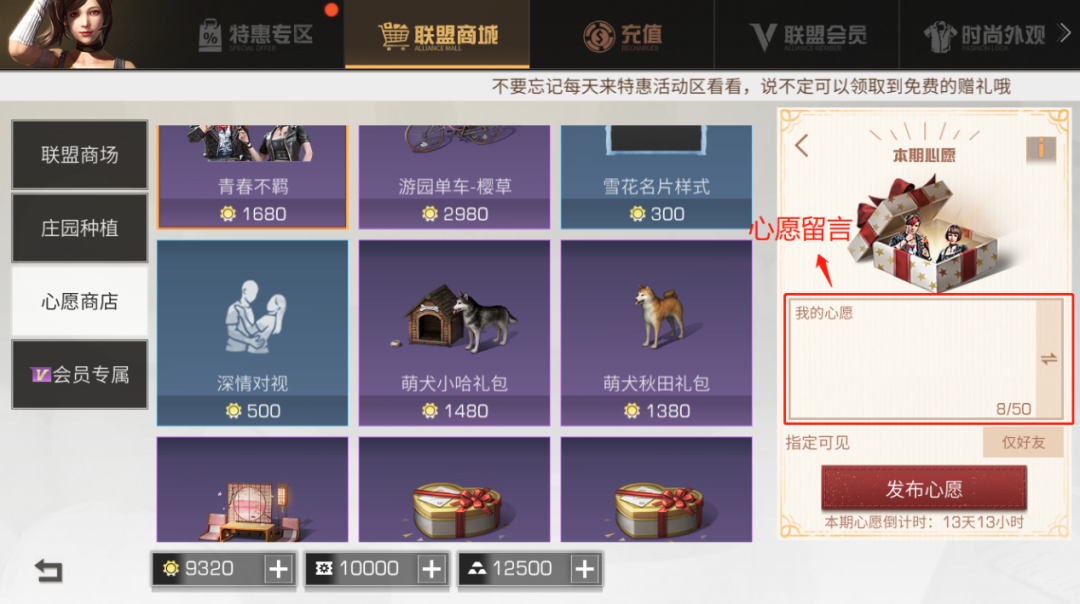Go back using the wish panel left chevron
The image size is (1080, 604).
801,145
